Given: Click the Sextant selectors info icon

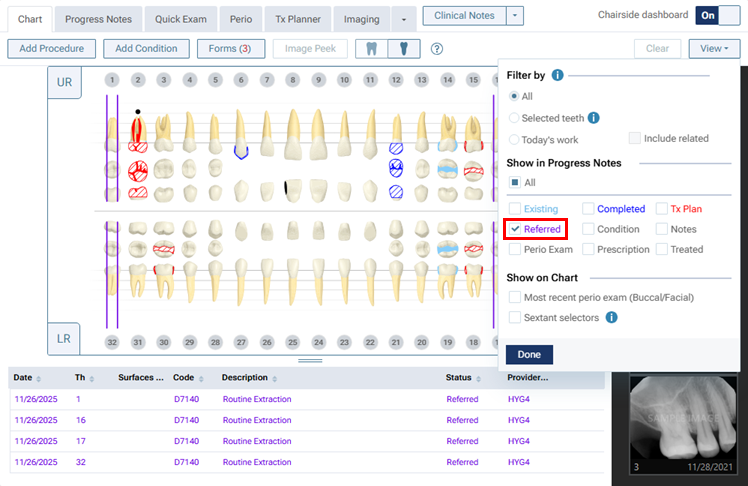Looking at the screenshot, I should pos(611,317).
